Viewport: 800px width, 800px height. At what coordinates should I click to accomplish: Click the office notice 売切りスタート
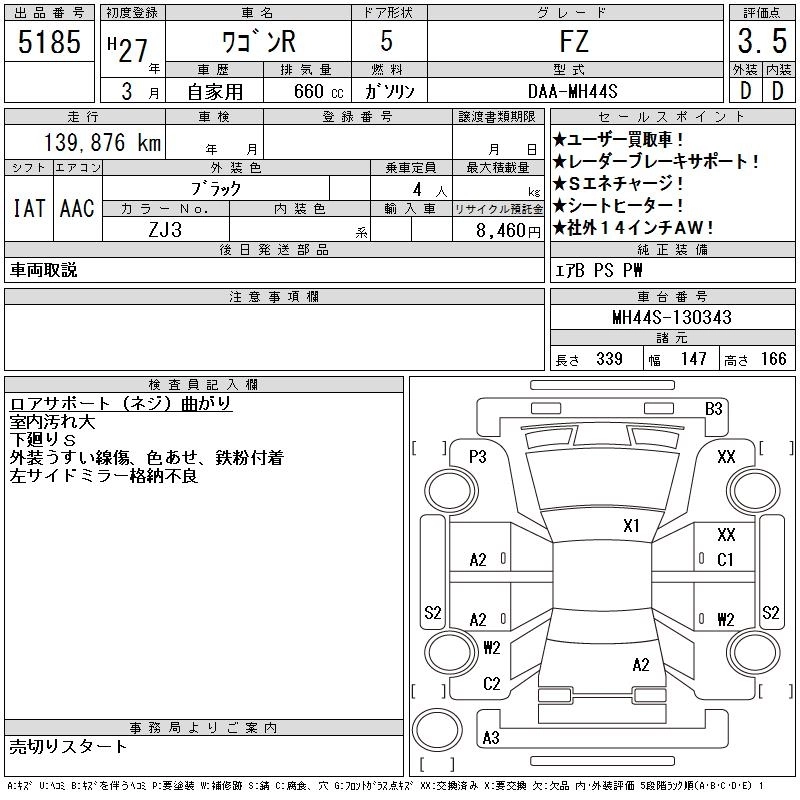(68, 747)
